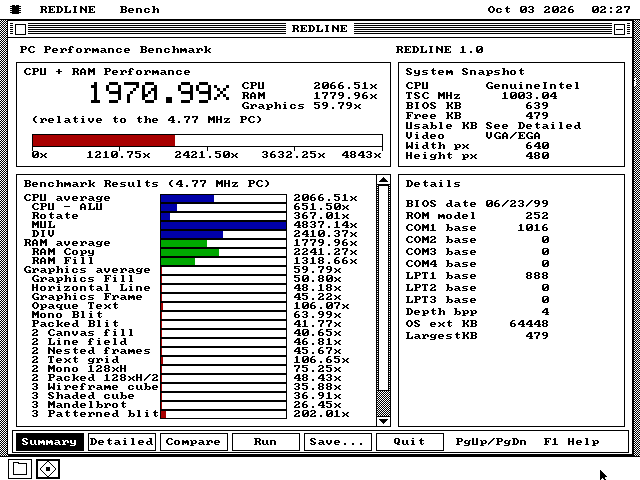Select the Rotate result row label
Viewport: 640px width, 480px height.
[55, 216]
